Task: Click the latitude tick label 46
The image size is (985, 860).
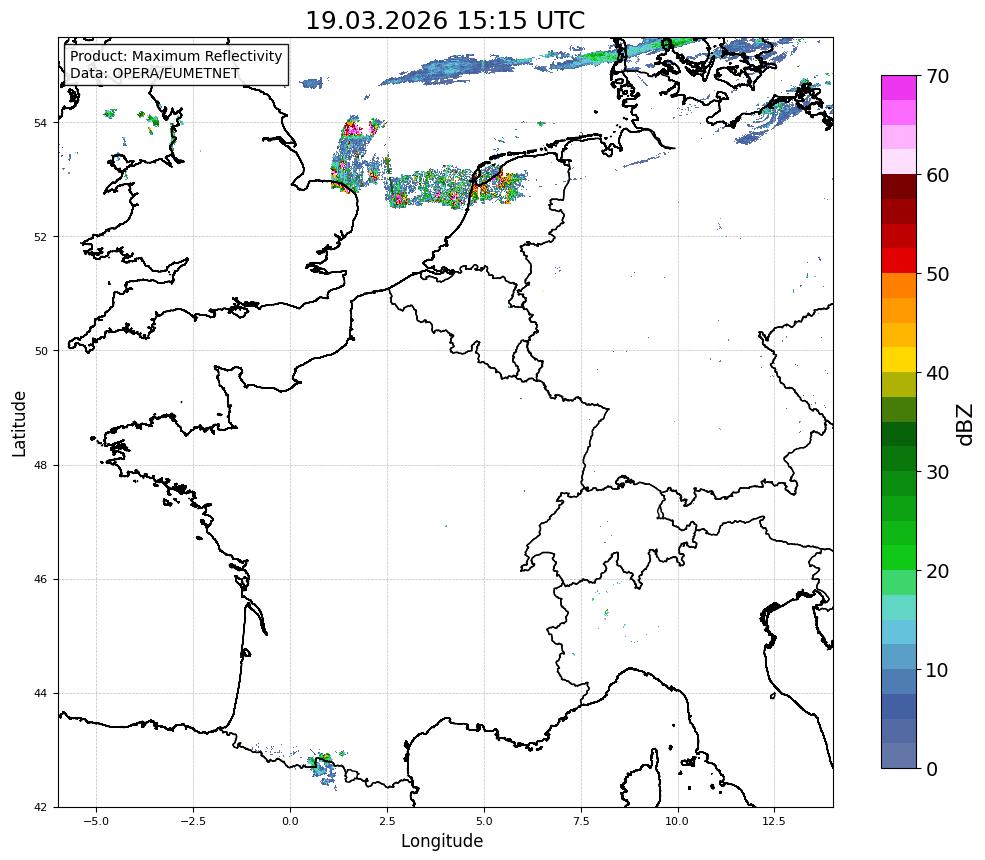Action: 40,579
